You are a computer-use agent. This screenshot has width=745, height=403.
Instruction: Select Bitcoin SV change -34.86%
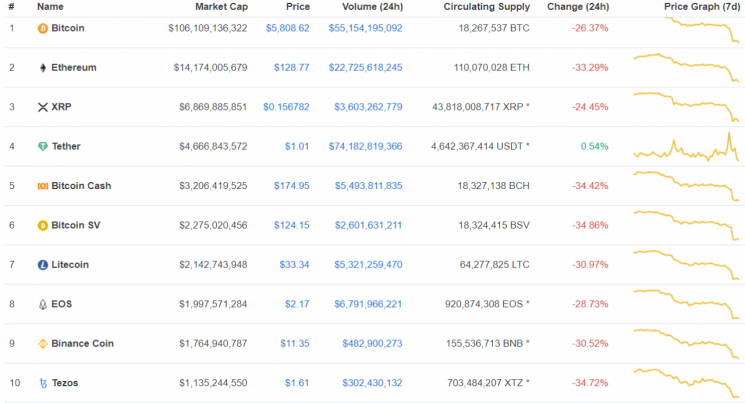tap(590, 225)
